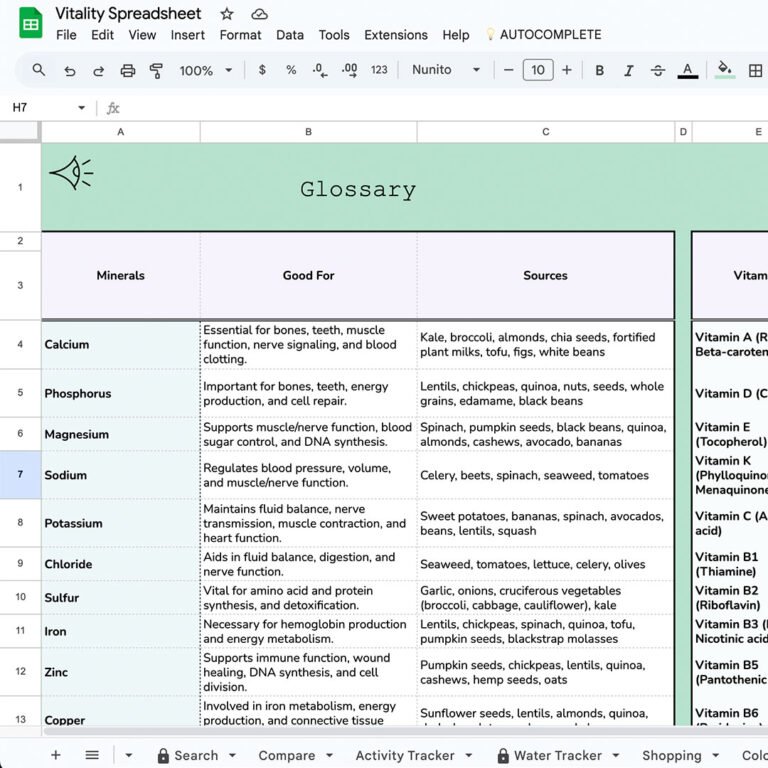The width and height of the screenshot is (768, 768).
Task: Increase decimal places
Action: coord(349,70)
